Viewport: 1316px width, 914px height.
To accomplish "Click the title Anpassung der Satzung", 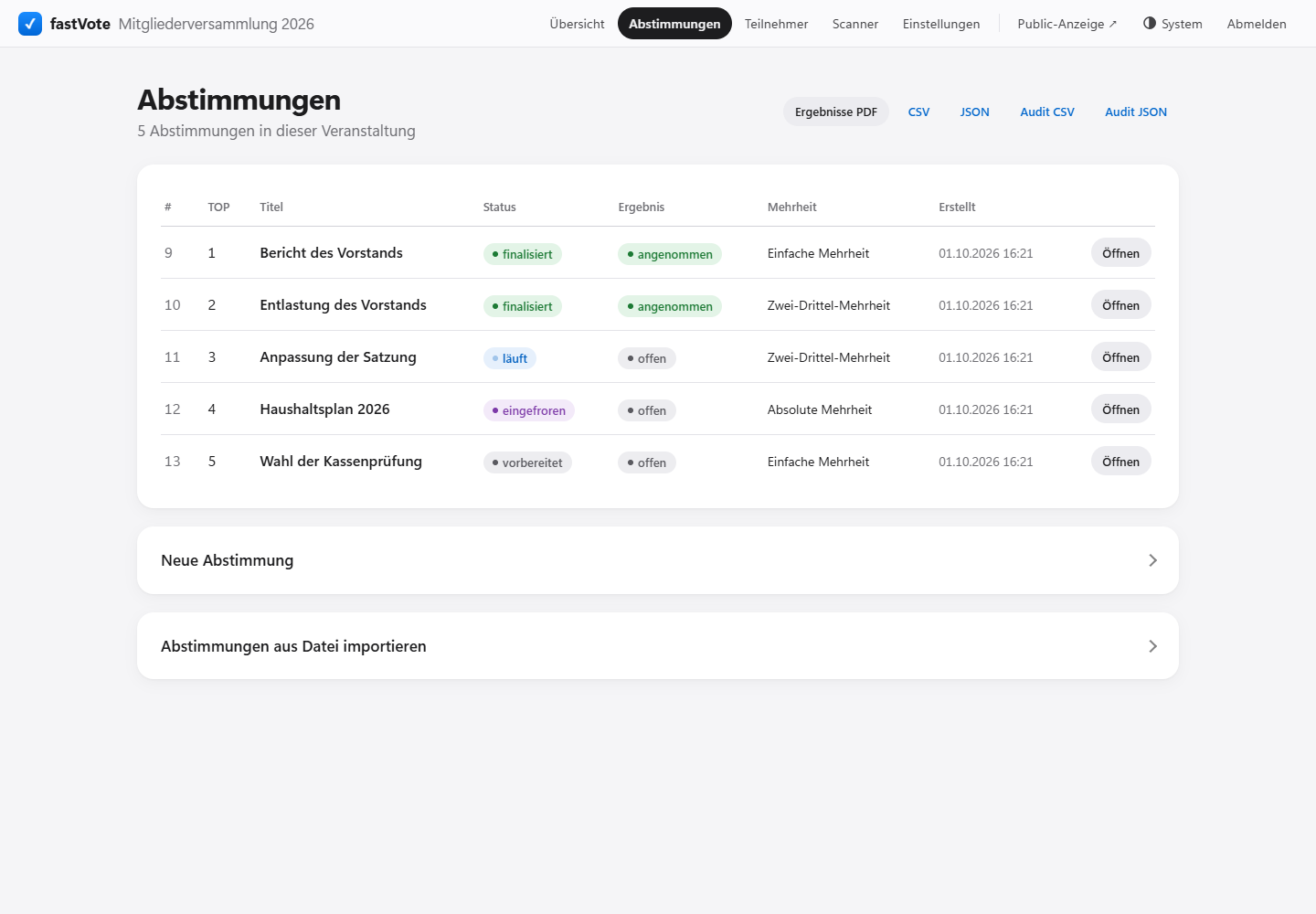I will (x=338, y=357).
